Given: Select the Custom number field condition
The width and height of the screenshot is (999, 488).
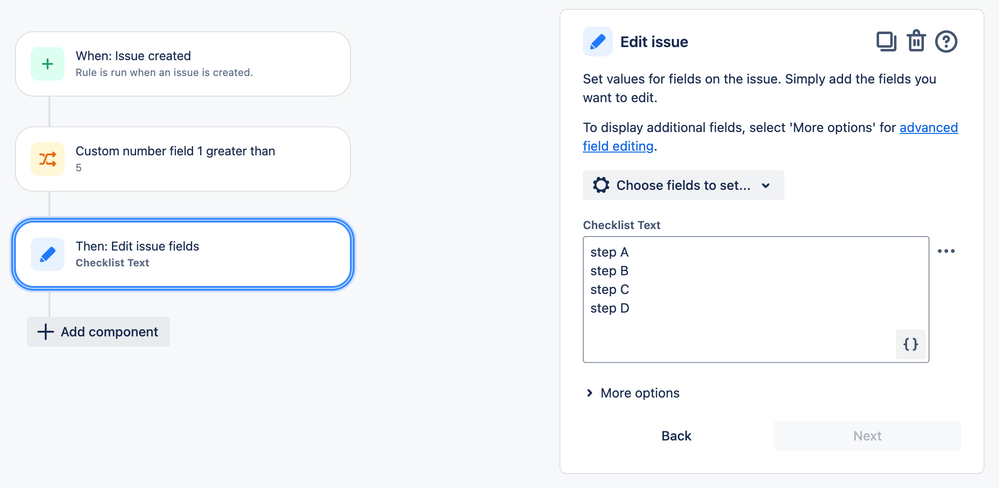Looking at the screenshot, I should point(182,159).
